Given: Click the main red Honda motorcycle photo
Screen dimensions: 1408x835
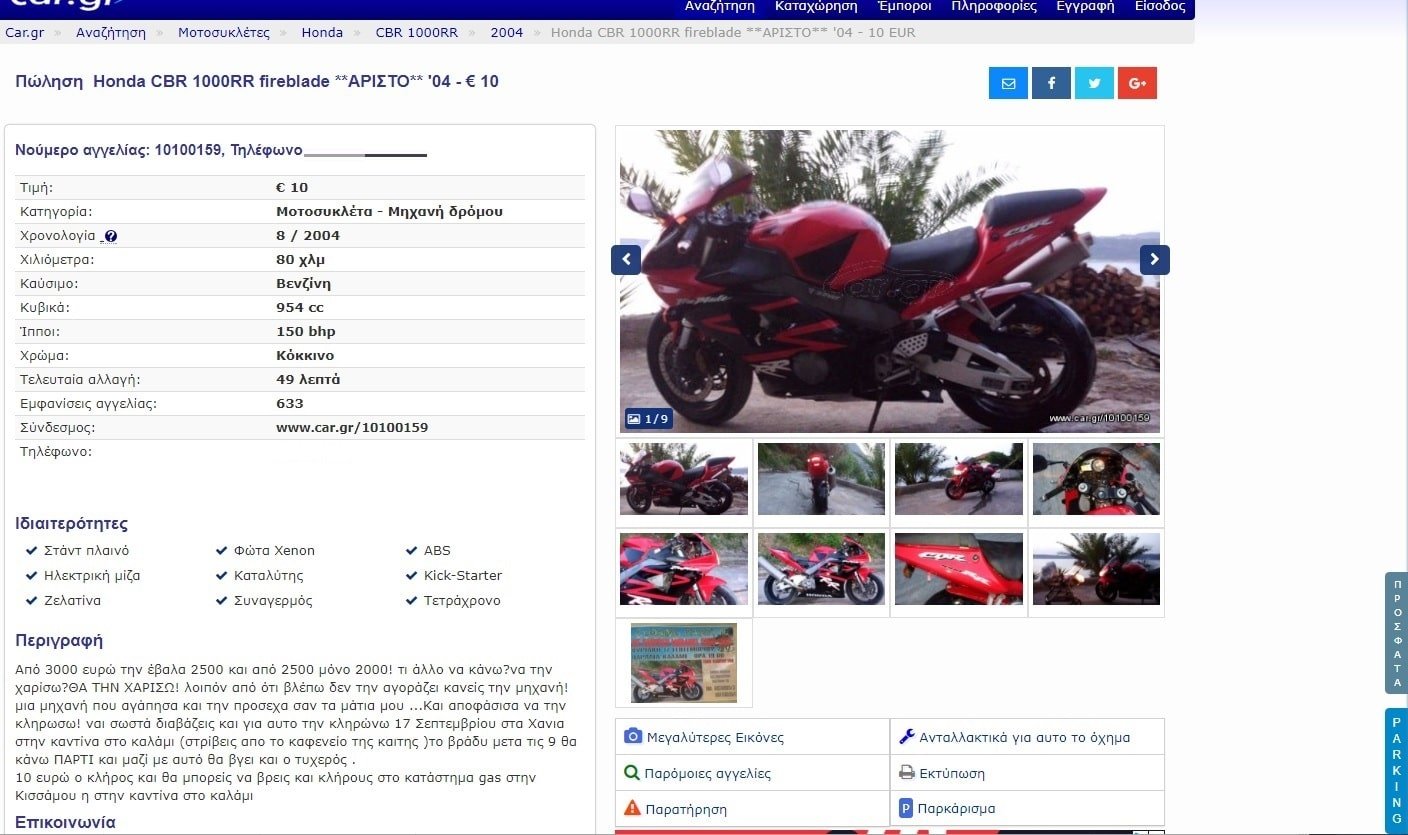Looking at the screenshot, I should (x=890, y=281).
